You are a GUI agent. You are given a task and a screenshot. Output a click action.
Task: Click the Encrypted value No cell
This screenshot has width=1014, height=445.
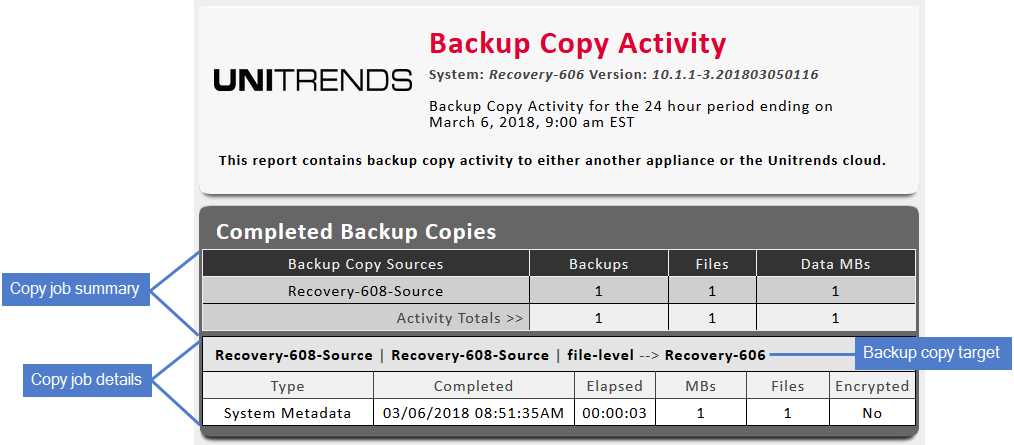872,413
